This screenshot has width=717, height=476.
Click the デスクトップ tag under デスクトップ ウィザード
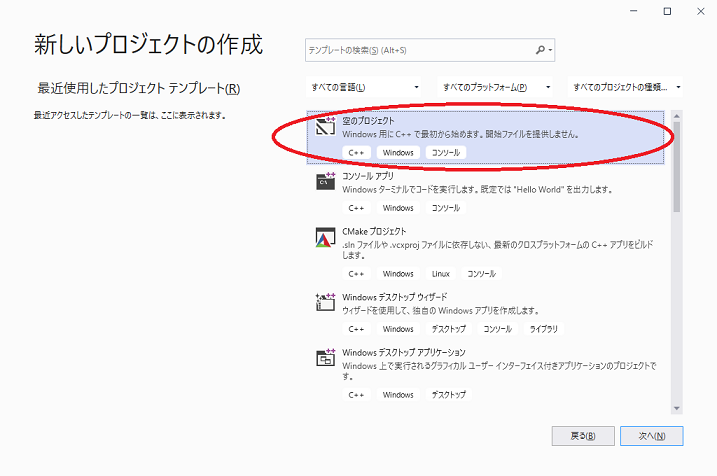pos(449,329)
